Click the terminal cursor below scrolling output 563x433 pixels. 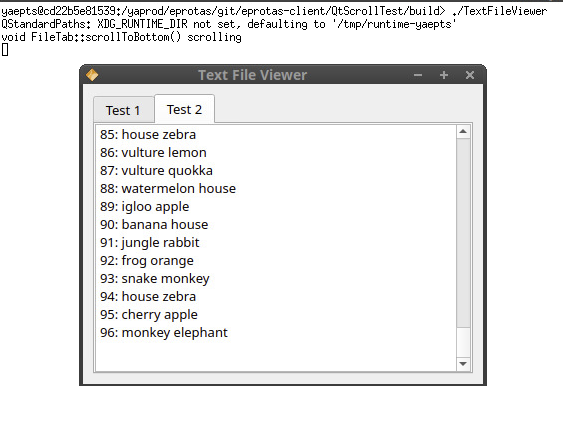coord(5,50)
